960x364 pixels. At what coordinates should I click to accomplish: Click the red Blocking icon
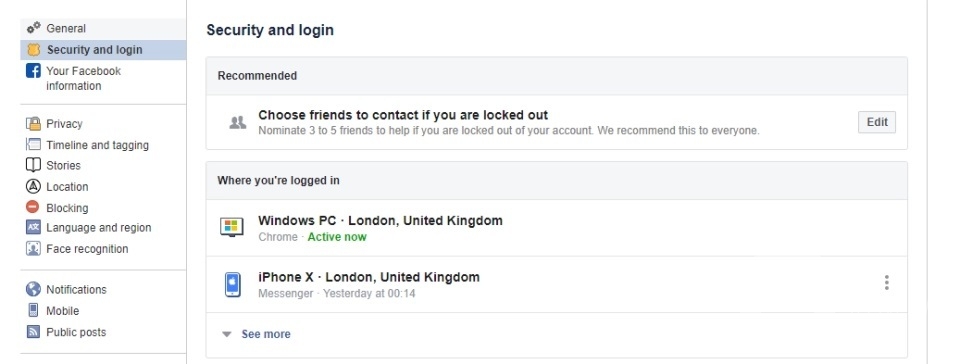[x=33, y=207]
